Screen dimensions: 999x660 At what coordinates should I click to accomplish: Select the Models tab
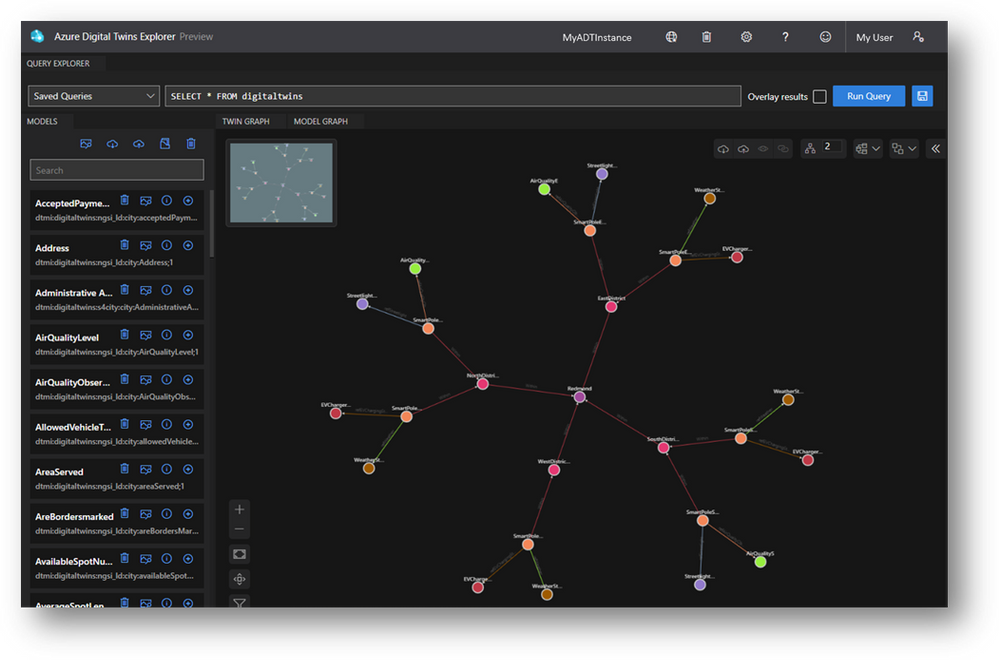tap(42, 121)
